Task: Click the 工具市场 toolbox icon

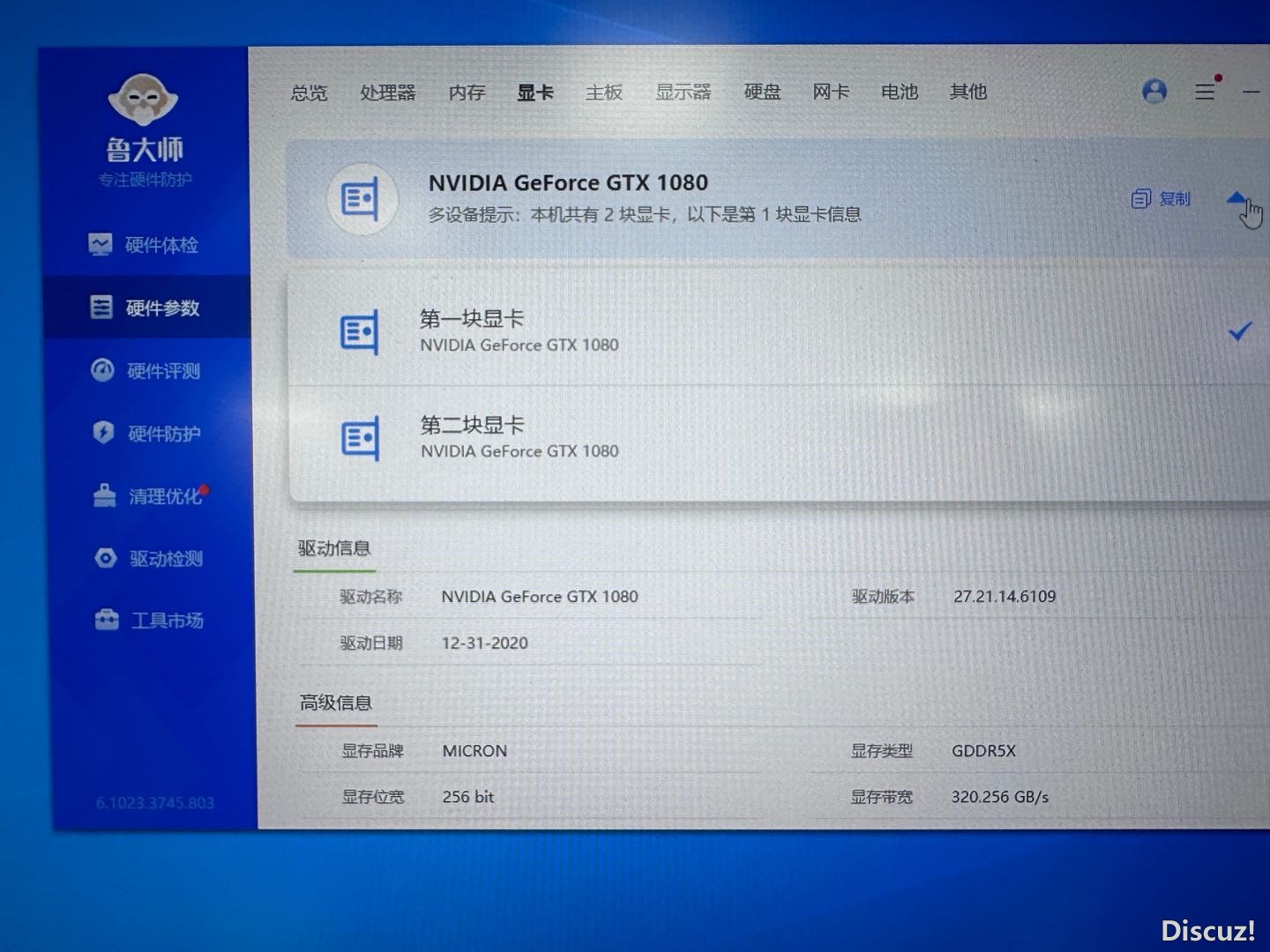Action: click(x=107, y=620)
